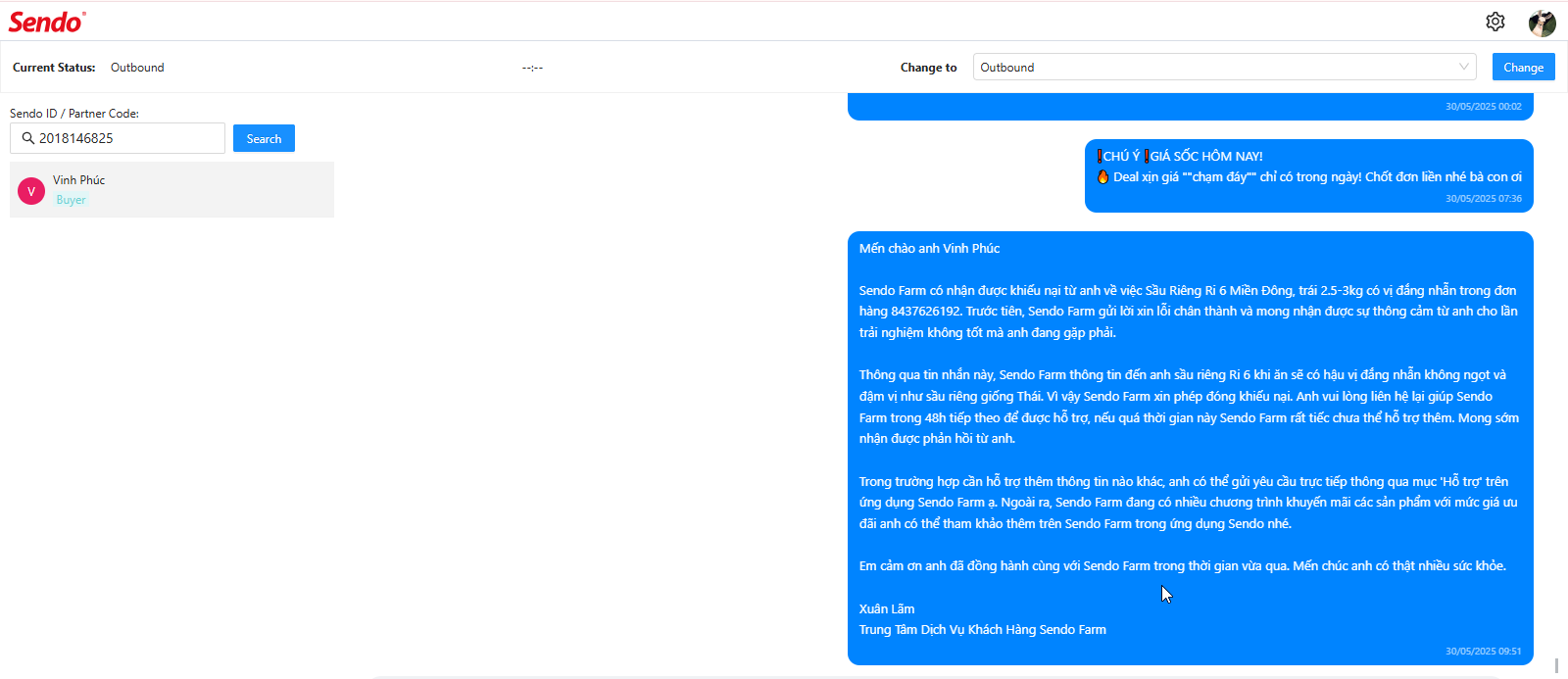Open the user profile avatar
The width and height of the screenshot is (1568, 679).
tap(1542, 23)
